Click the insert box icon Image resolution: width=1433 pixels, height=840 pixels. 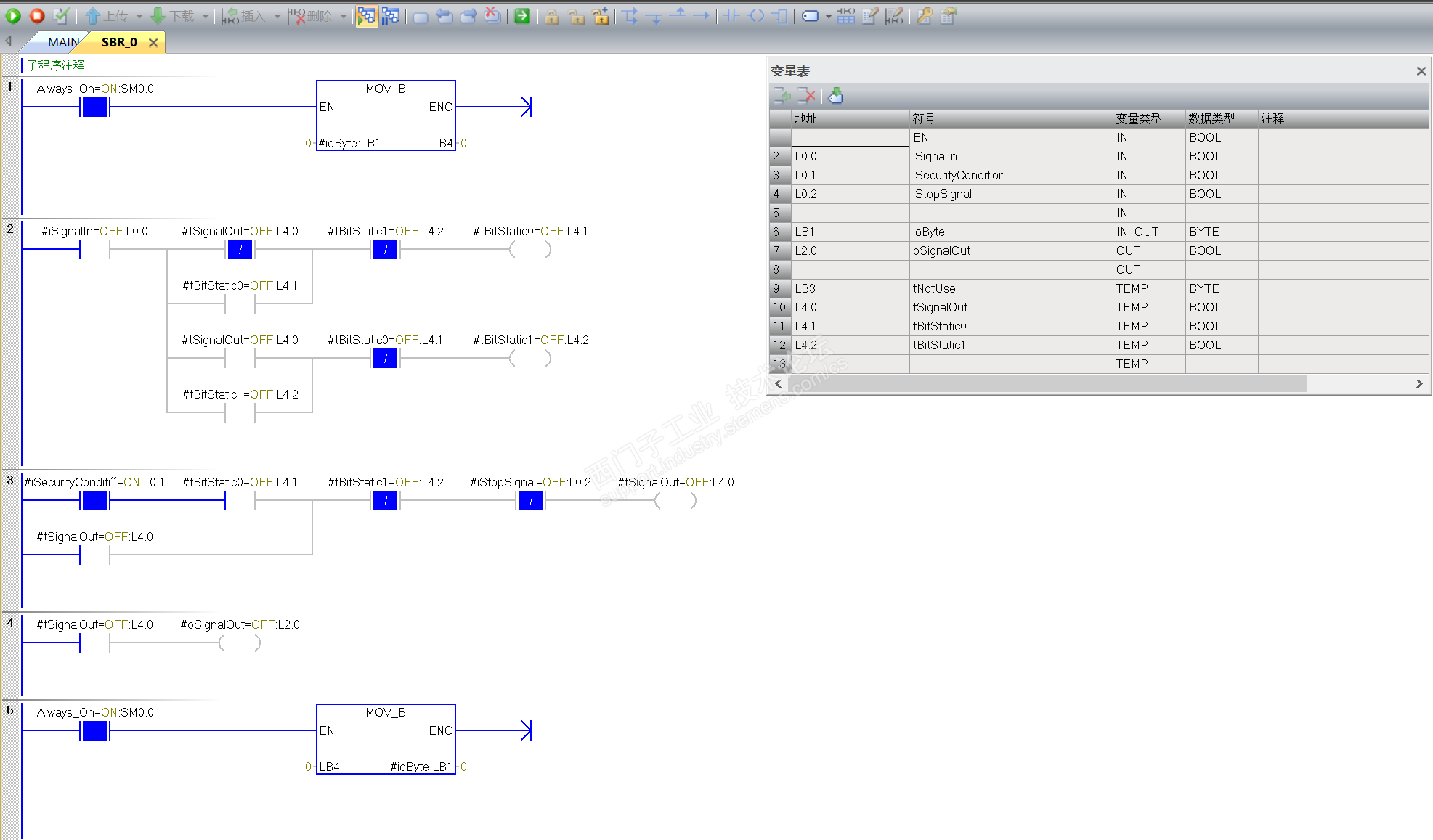pos(779,15)
